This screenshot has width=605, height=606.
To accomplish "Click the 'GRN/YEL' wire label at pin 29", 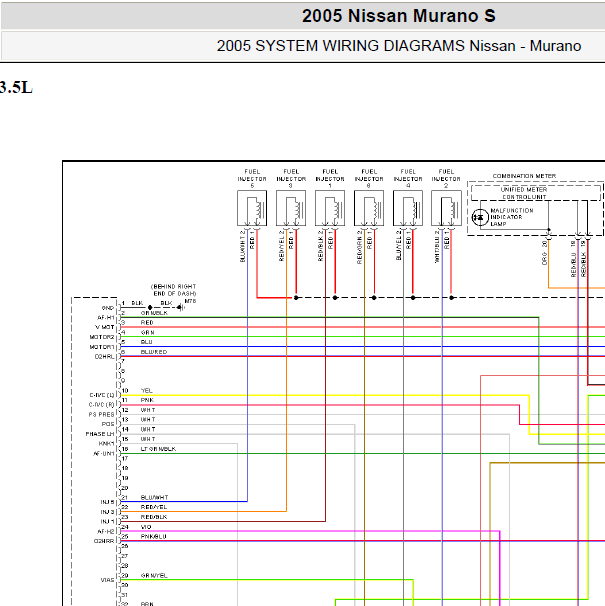I will pos(154,575).
